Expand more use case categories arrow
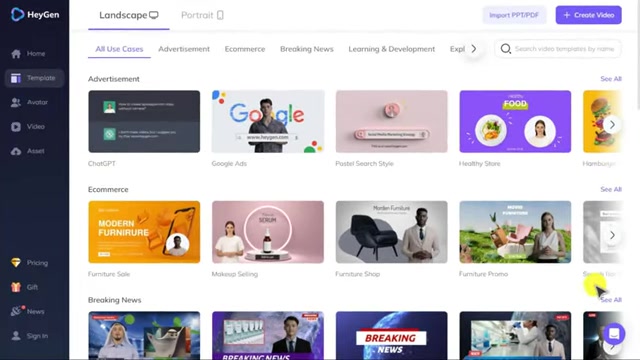 point(473,49)
